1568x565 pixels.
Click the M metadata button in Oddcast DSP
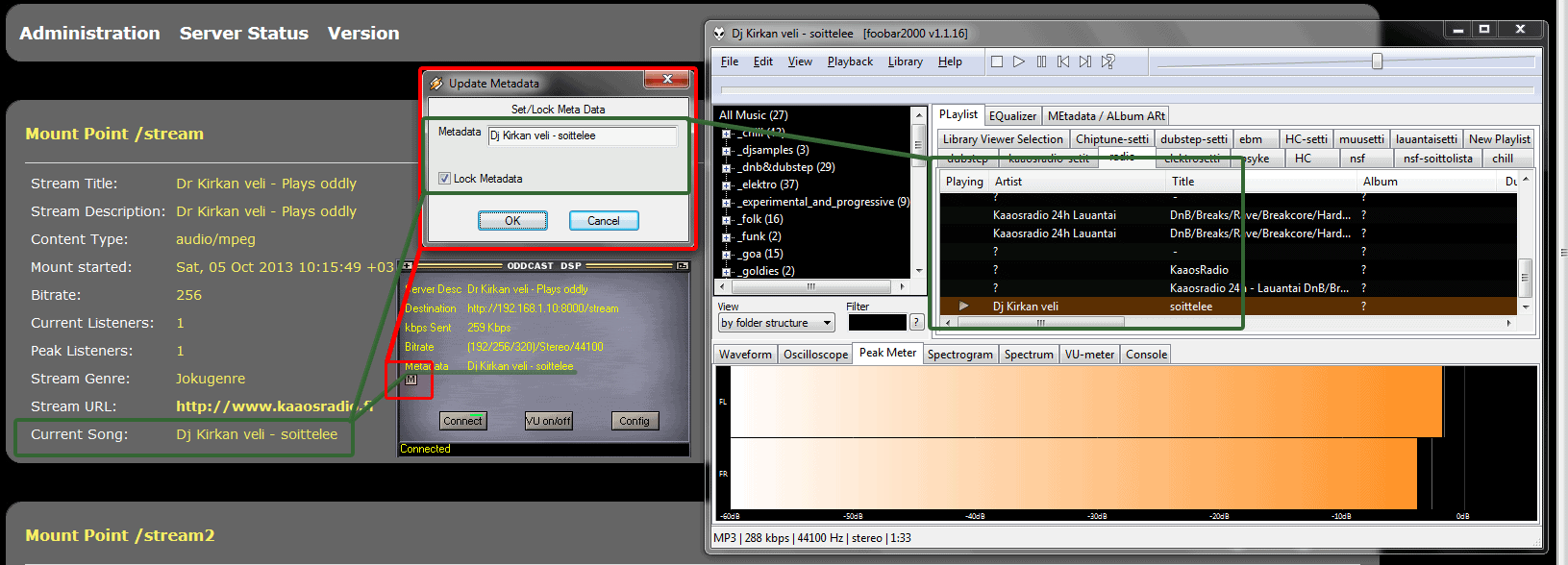click(x=411, y=380)
